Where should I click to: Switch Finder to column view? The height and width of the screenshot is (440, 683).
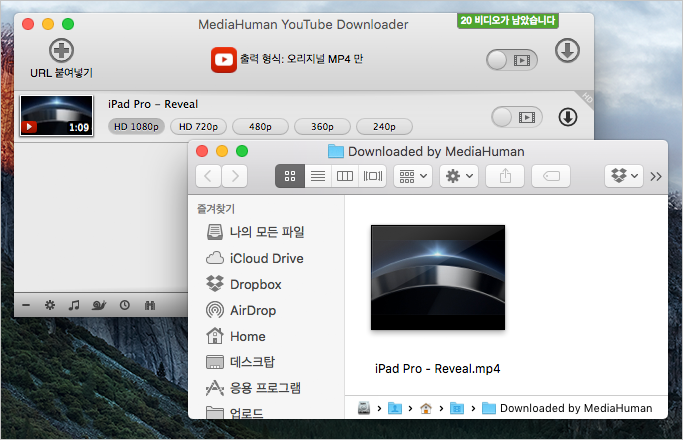[345, 176]
